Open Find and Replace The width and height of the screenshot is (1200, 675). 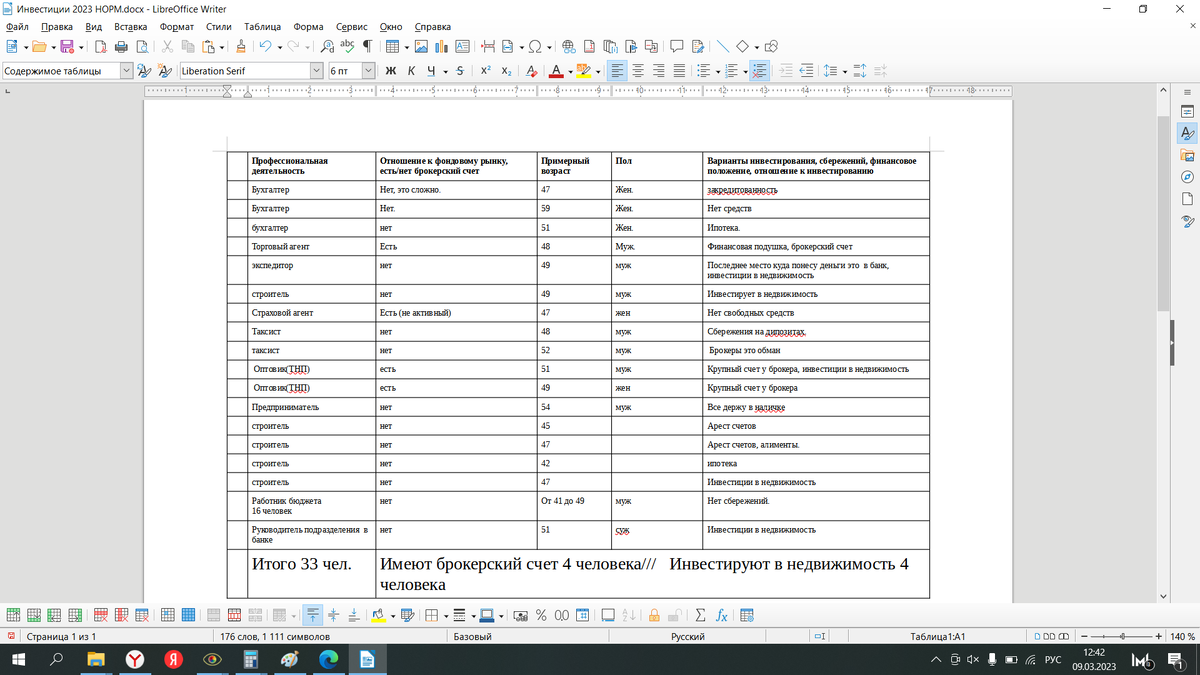point(327,46)
